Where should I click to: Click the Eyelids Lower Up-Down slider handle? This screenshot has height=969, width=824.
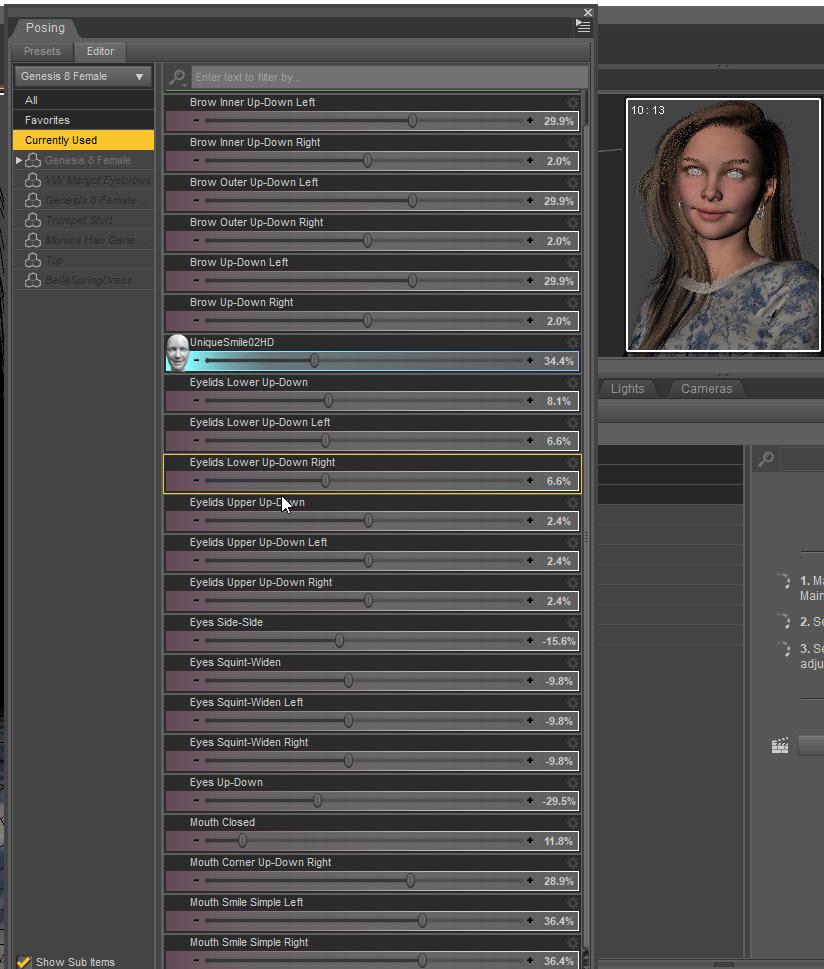point(328,400)
